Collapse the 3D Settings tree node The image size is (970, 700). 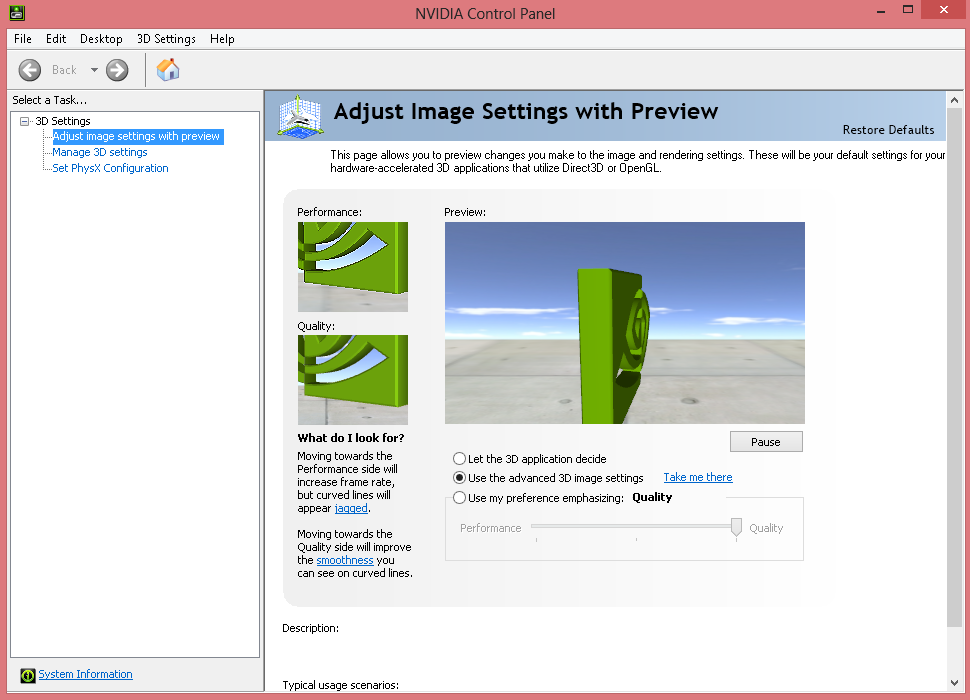coord(25,121)
